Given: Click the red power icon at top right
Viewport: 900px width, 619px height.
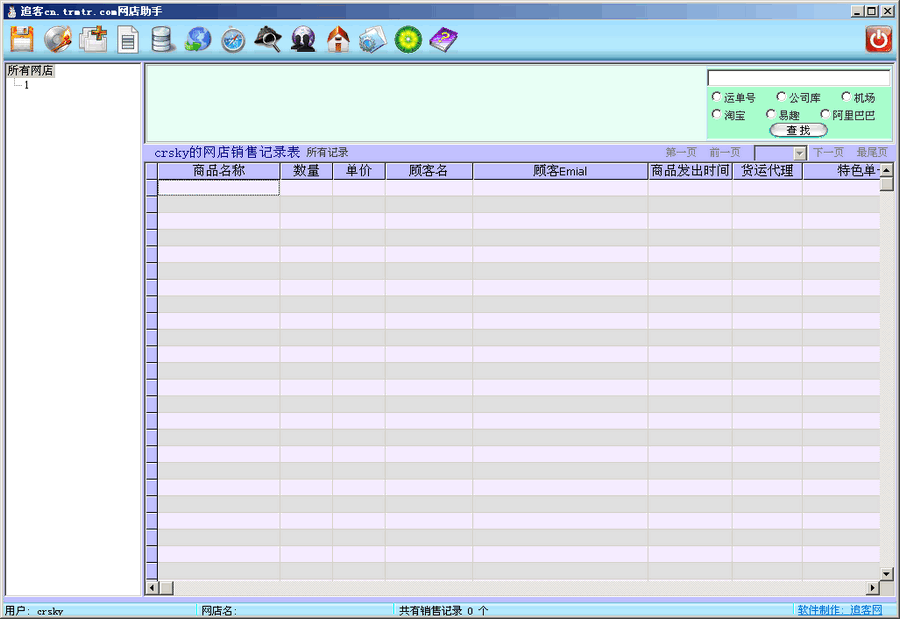Looking at the screenshot, I should (877, 38).
